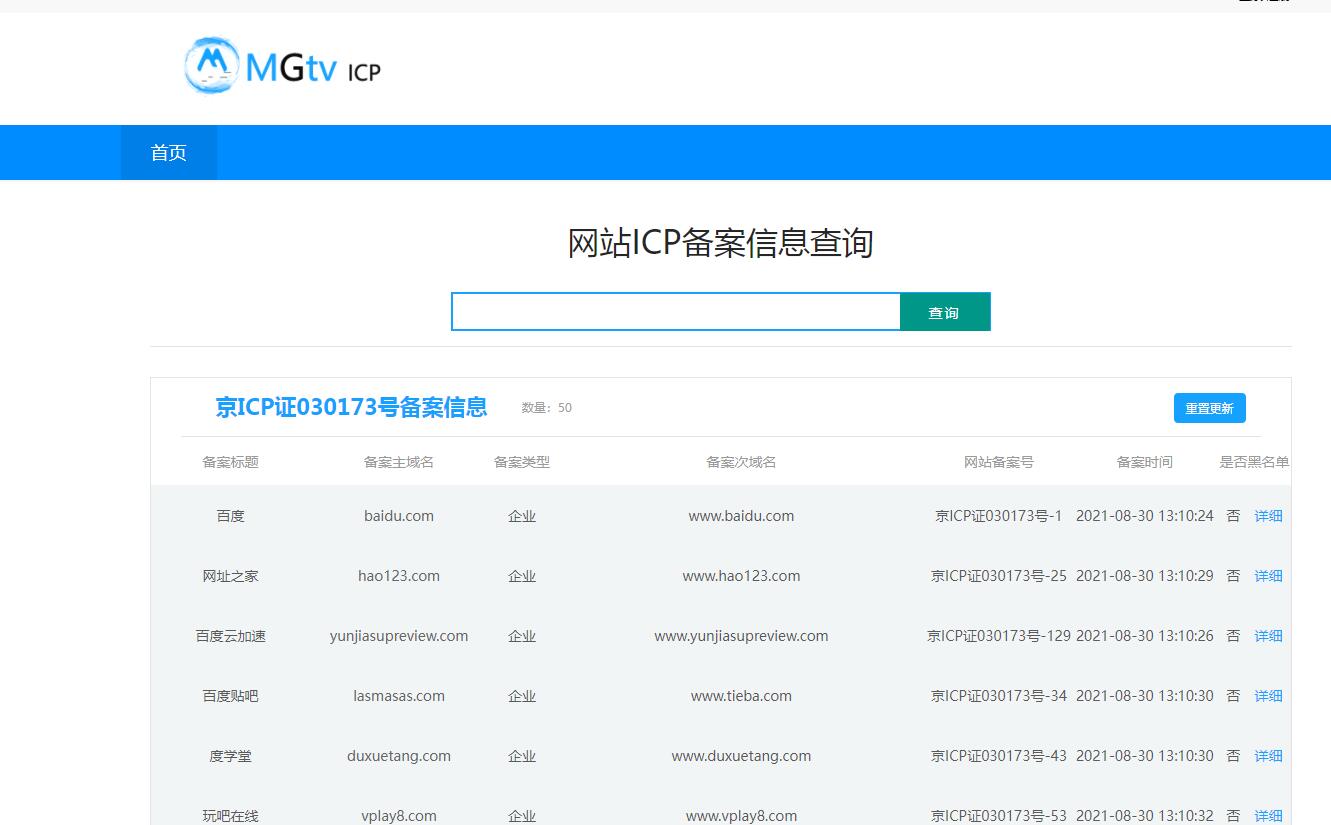Focus the ICP search input field
Screen dimensions: 1331x825
click(x=676, y=311)
